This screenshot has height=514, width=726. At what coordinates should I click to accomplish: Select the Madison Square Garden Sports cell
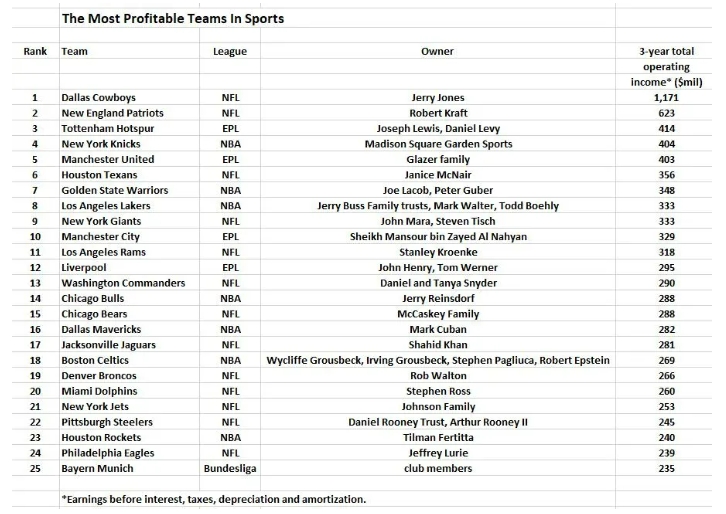(x=438, y=144)
